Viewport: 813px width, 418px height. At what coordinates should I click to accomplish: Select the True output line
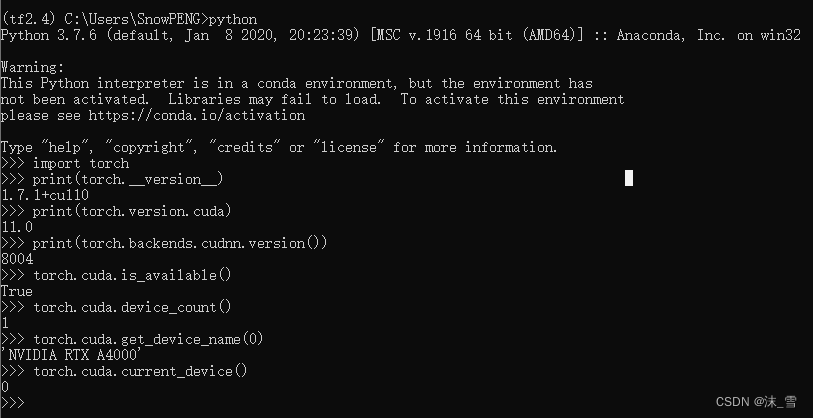pos(17,291)
